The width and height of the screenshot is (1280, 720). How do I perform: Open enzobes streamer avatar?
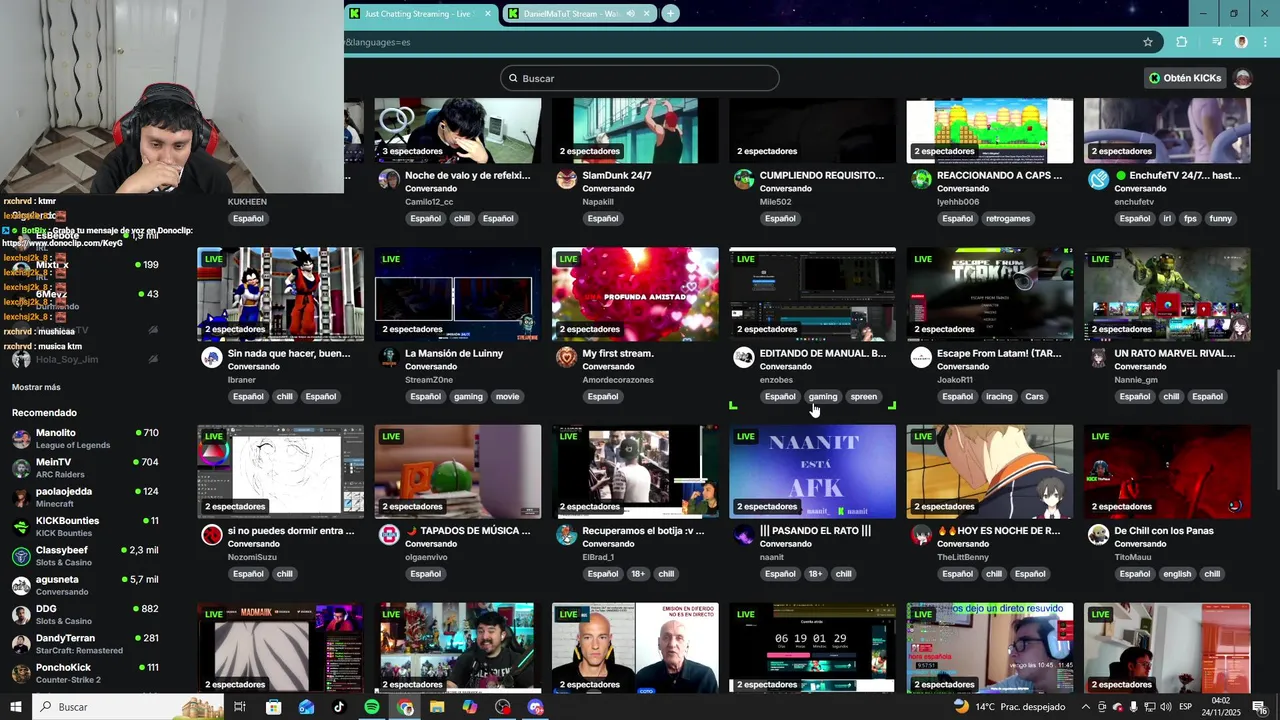(x=743, y=357)
